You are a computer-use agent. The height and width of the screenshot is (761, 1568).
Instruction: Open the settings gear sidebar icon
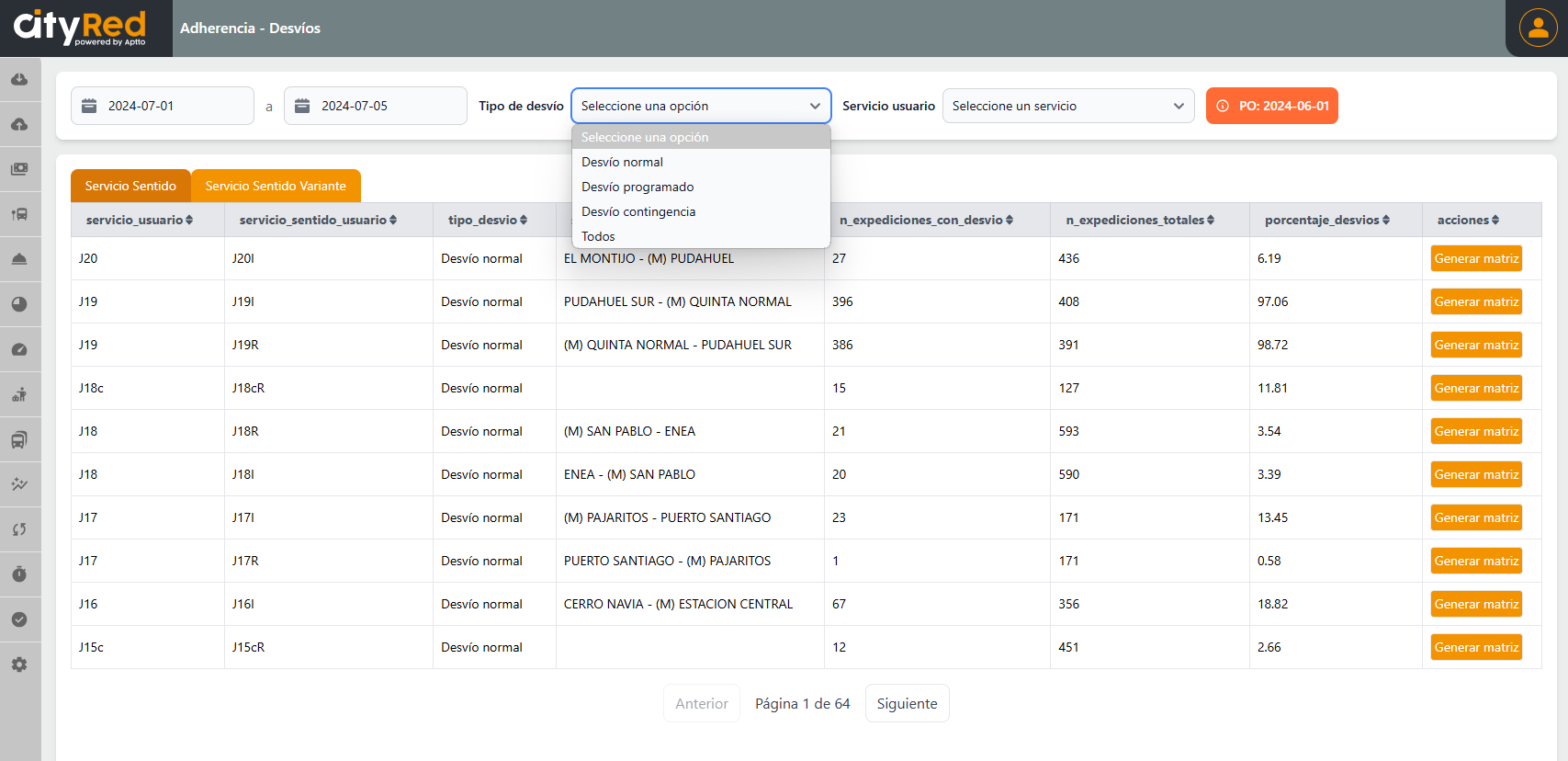(x=19, y=664)
